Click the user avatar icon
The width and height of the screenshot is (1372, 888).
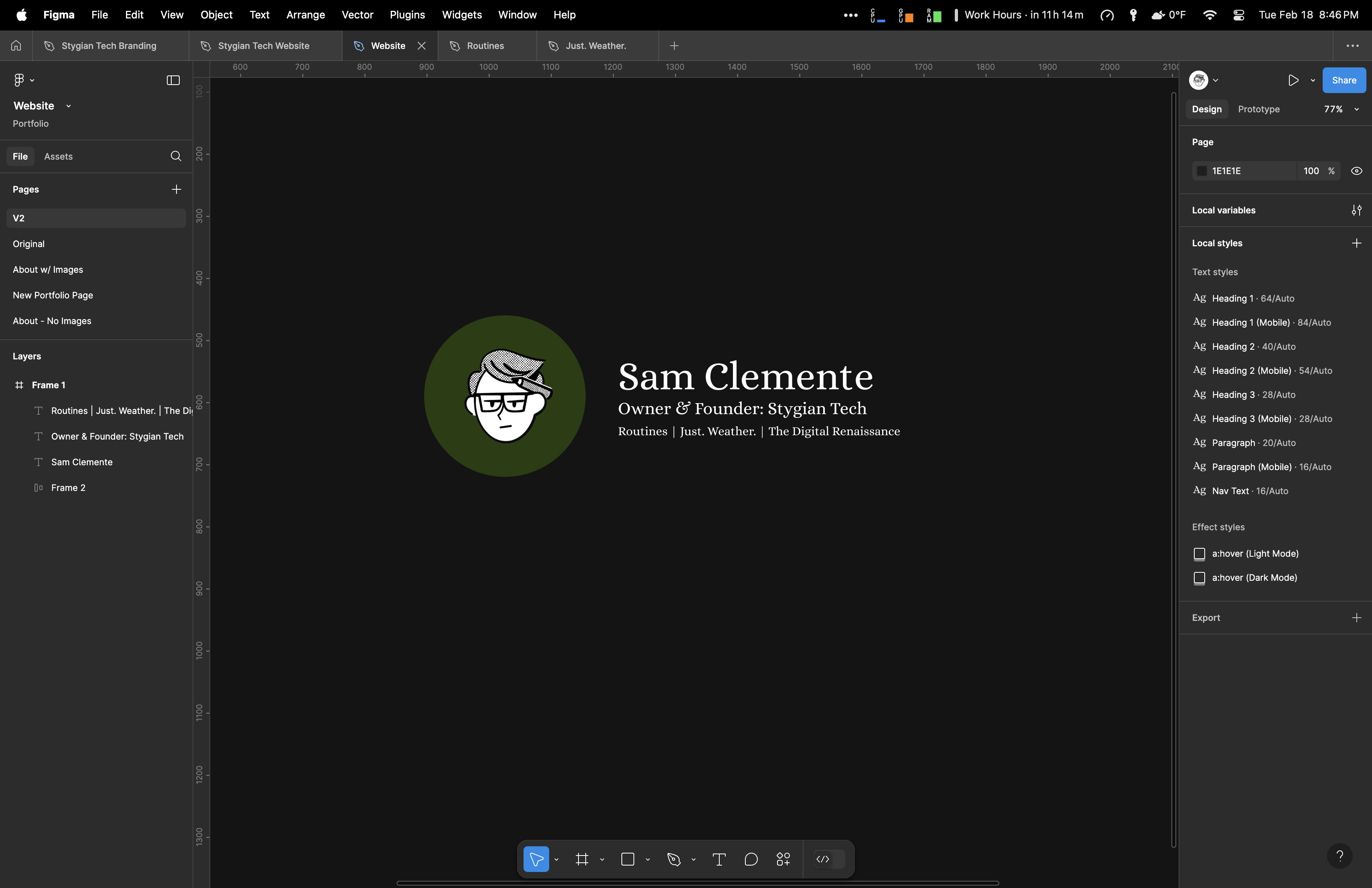point(1198,80)
